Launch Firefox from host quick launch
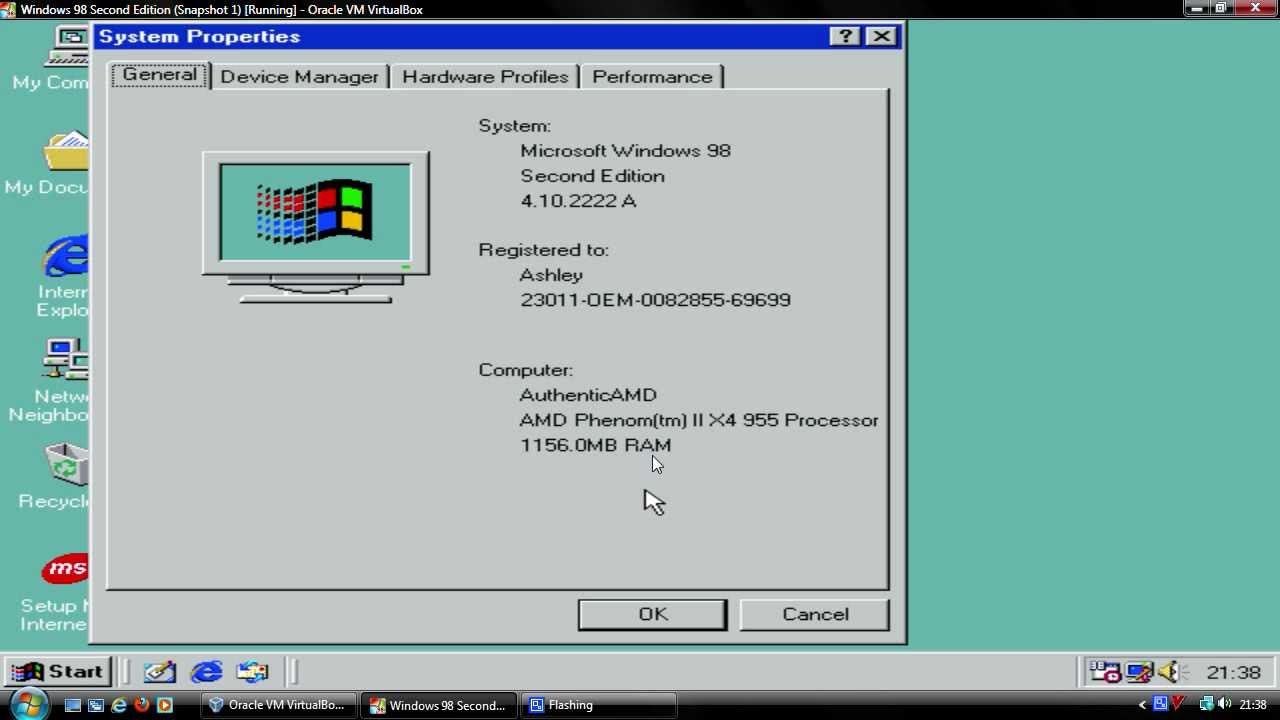 pos(141,705)
